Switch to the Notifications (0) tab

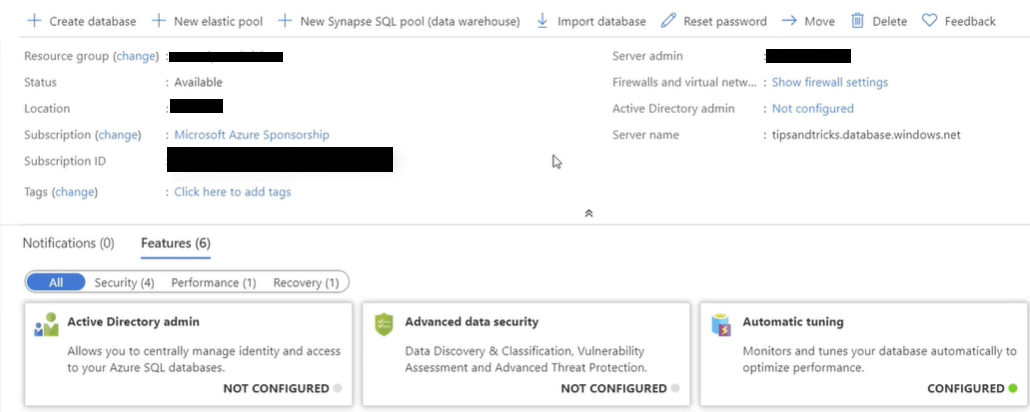coord(68,243)
